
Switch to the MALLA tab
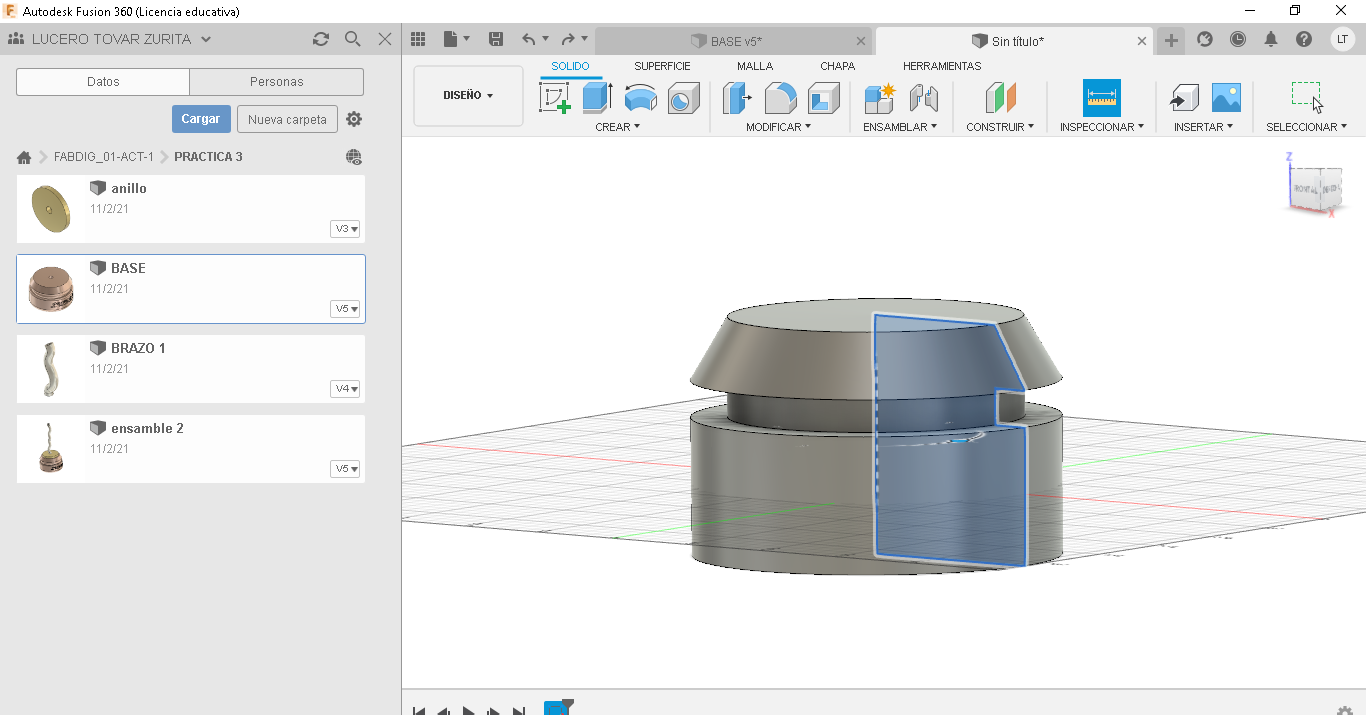click(755, 66)
